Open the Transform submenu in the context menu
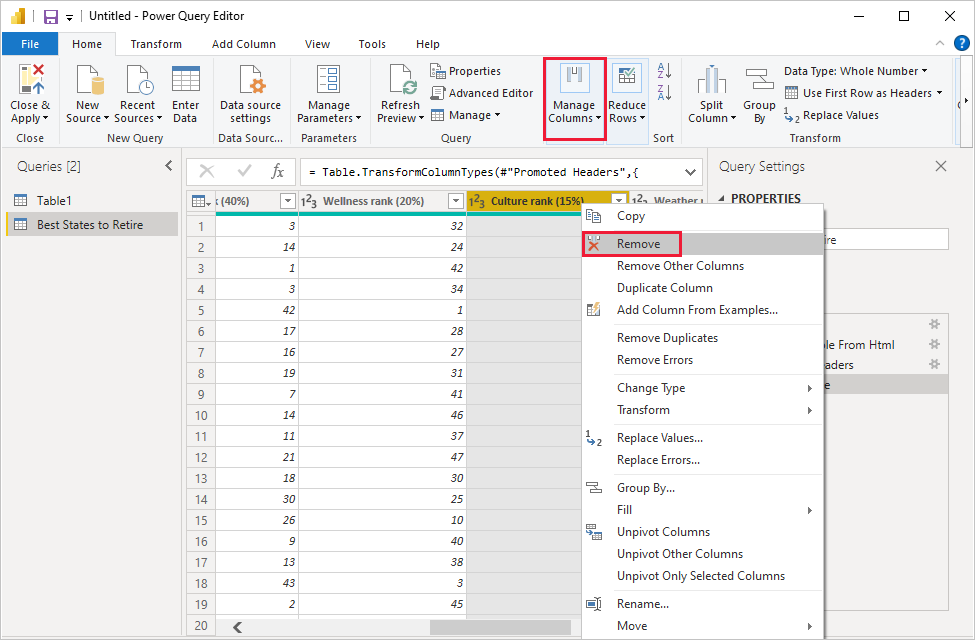 click(703, 410)
